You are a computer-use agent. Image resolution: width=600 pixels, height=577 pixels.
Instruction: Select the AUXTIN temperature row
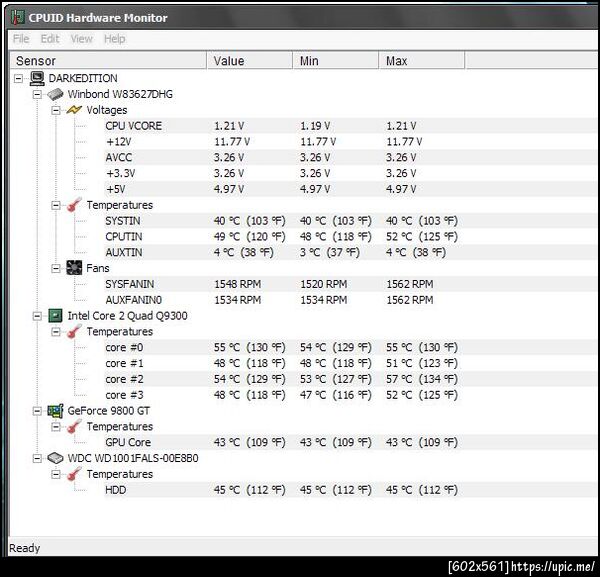pyautogui.click(x=350, y=252)
